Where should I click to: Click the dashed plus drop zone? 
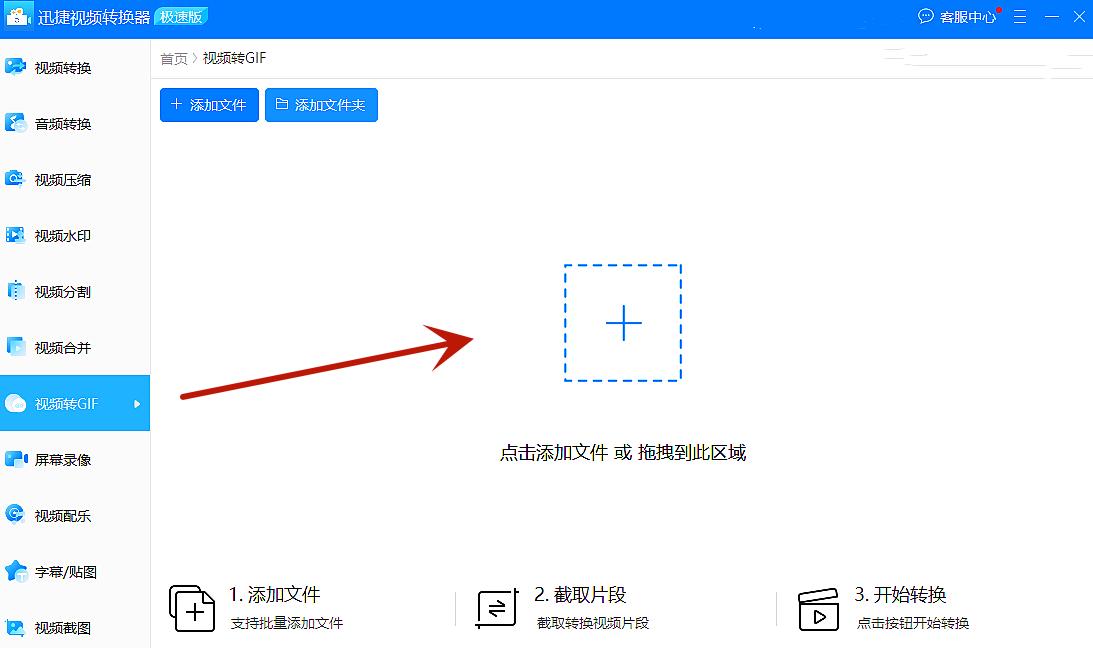click(623, 322)
